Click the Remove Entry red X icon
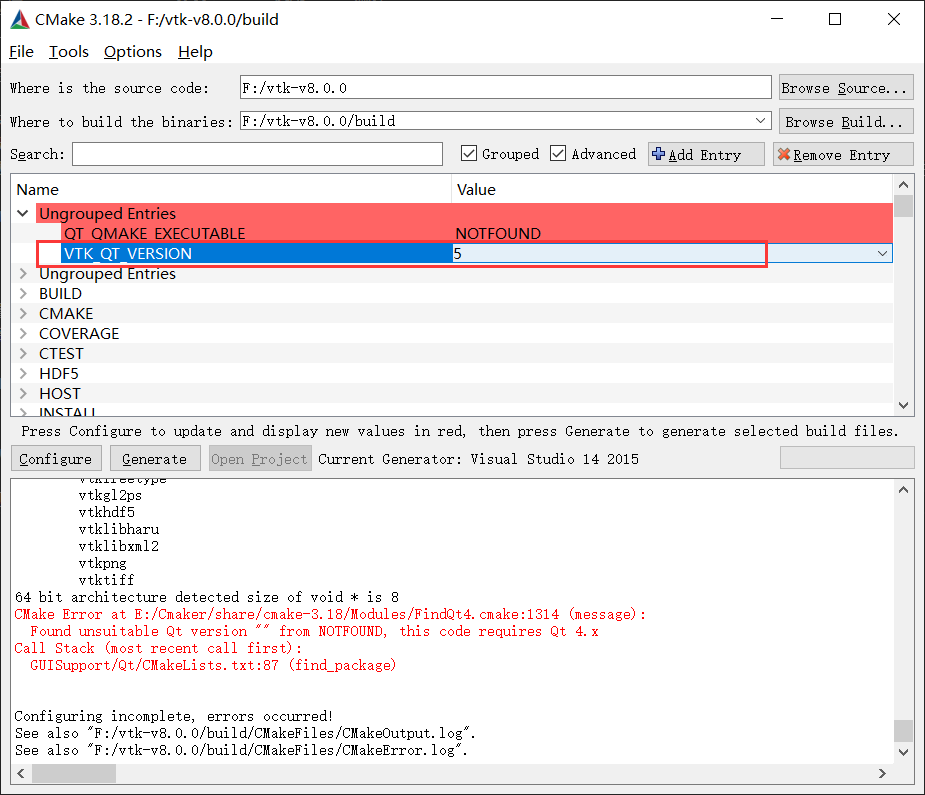The height and width of the screenshot is (795, 925). [x=783, y=154]
